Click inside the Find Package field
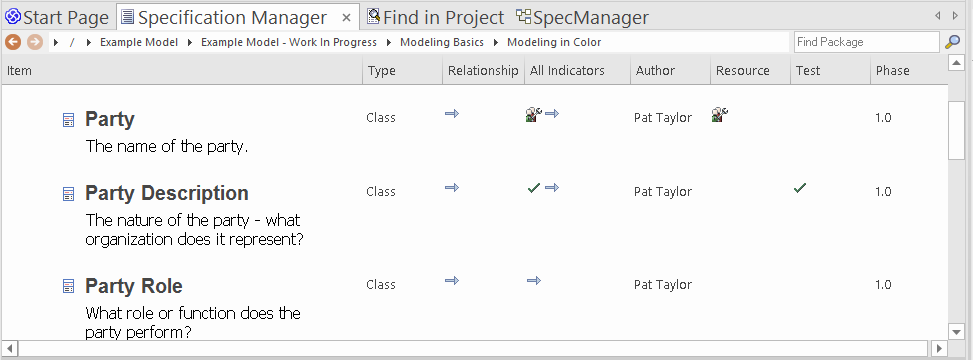Screen dimensions: 973x360 point(866,42)
